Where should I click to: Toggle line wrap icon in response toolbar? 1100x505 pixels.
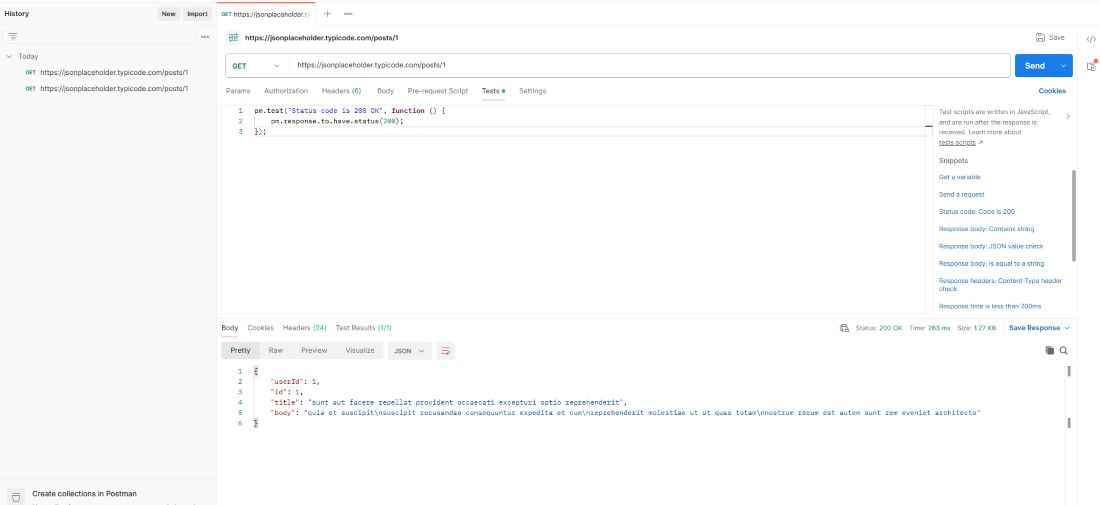click(445, 351)
